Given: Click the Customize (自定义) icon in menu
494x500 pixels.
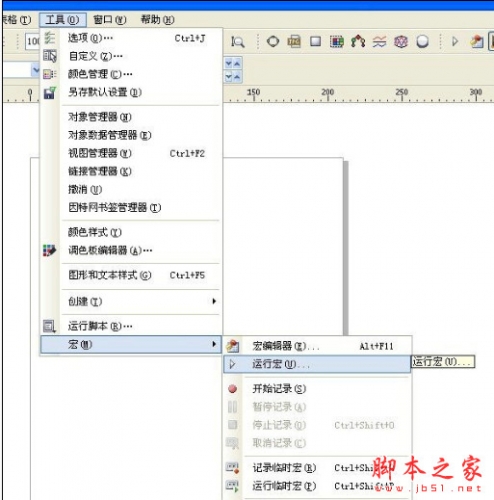Looking at the screenshot, I should (50, 56).
